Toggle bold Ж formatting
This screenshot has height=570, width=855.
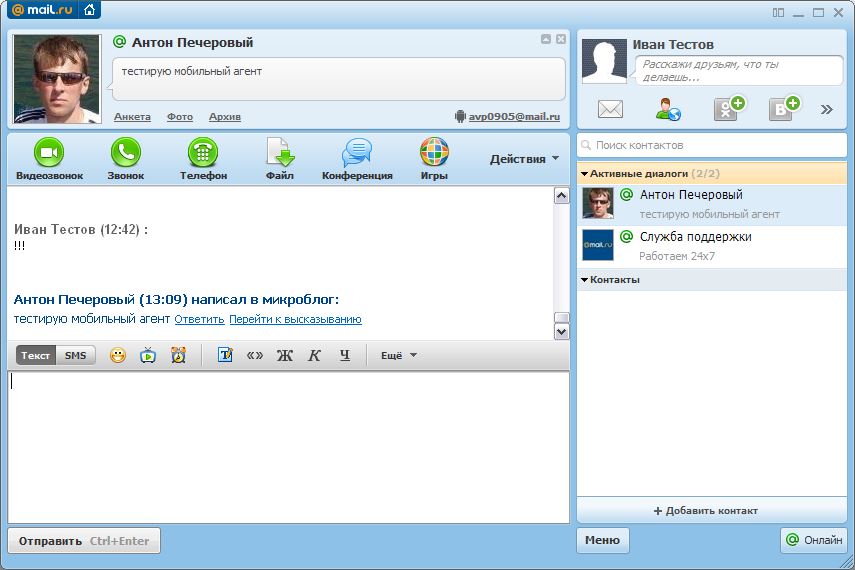[x=285, y=356]
